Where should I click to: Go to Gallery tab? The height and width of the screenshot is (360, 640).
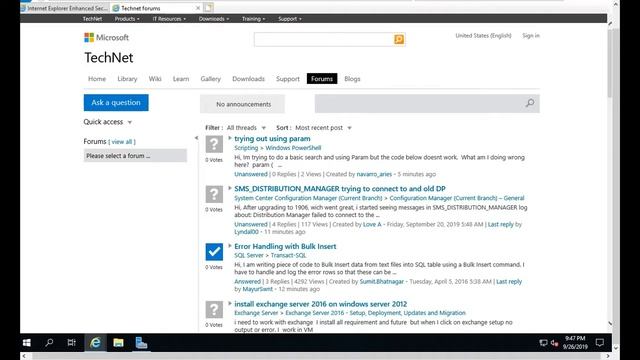tap(211, 79)
